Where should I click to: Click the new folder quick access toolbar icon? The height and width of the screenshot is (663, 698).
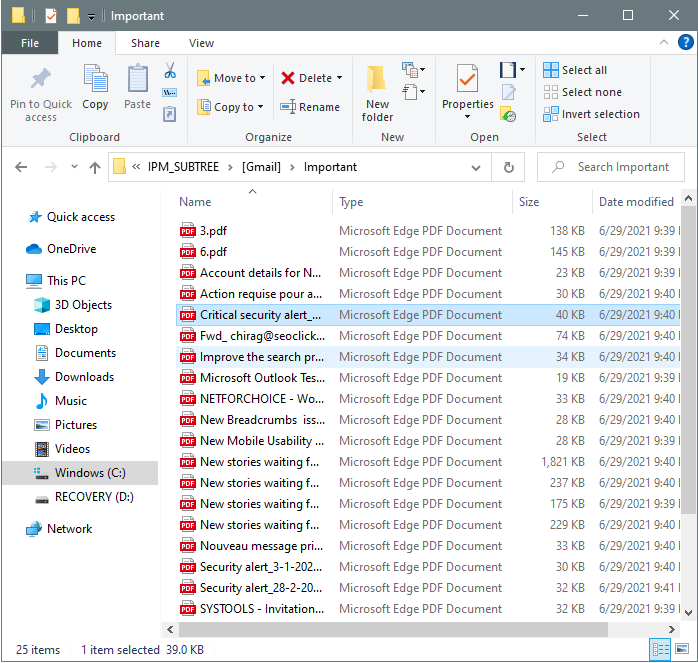tap(73, 16)
